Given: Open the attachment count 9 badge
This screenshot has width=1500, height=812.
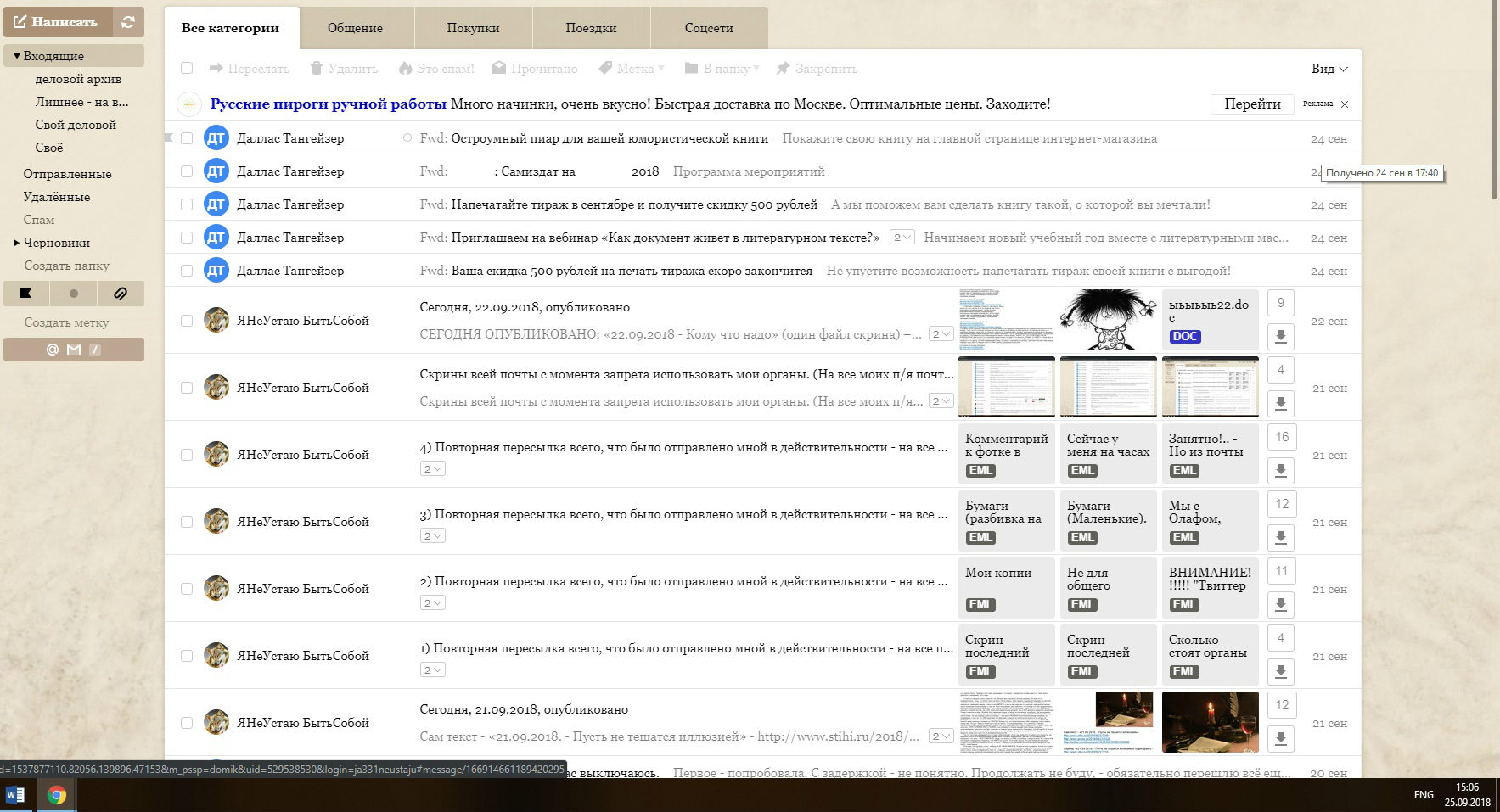Looking at the screenshot, I should [1281, 302].
